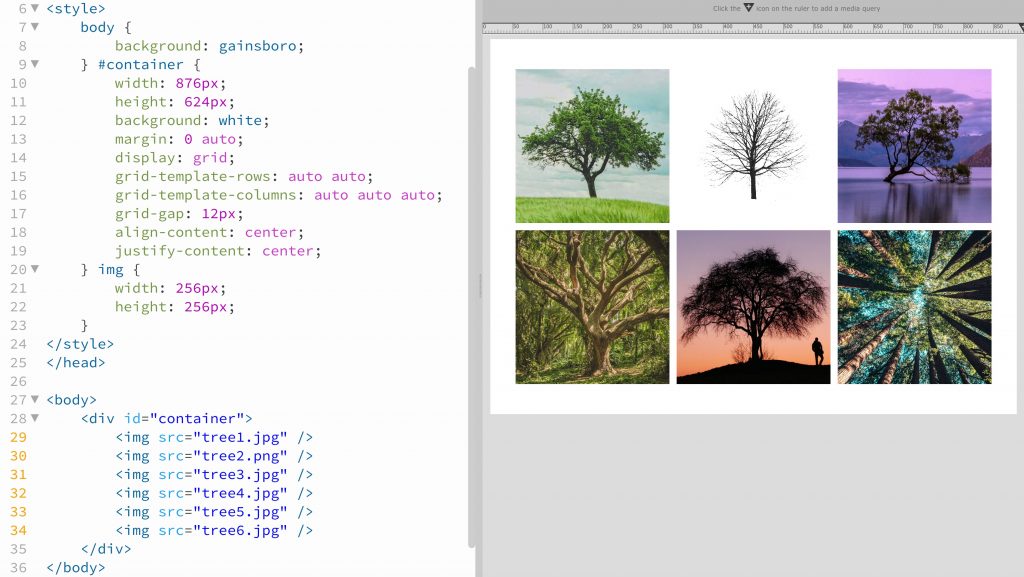Click the "tree6.jpg" source string
The image size is (1024, 577).
(240, 531)
